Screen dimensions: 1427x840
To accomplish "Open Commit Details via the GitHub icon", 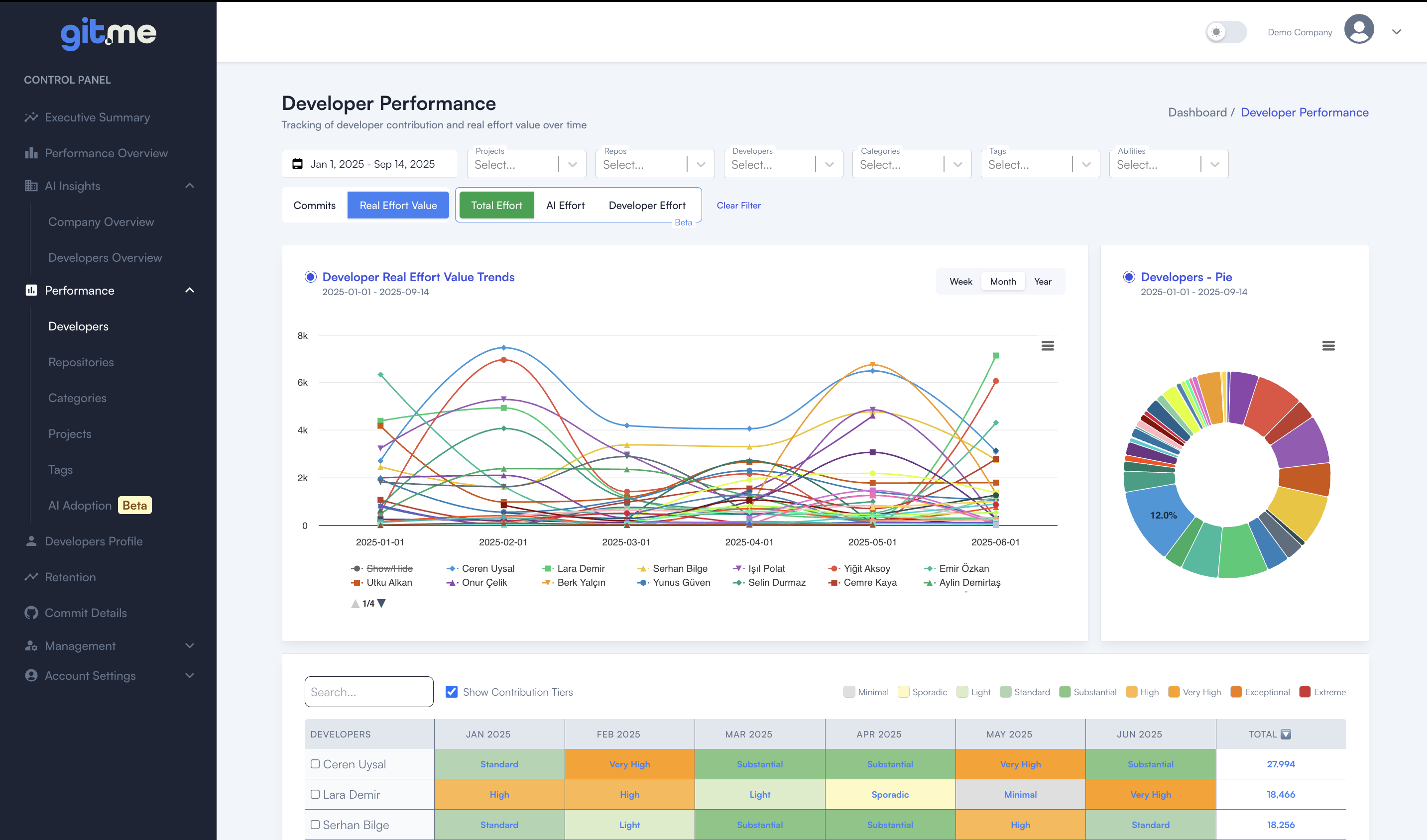I will tap(32, 613).
